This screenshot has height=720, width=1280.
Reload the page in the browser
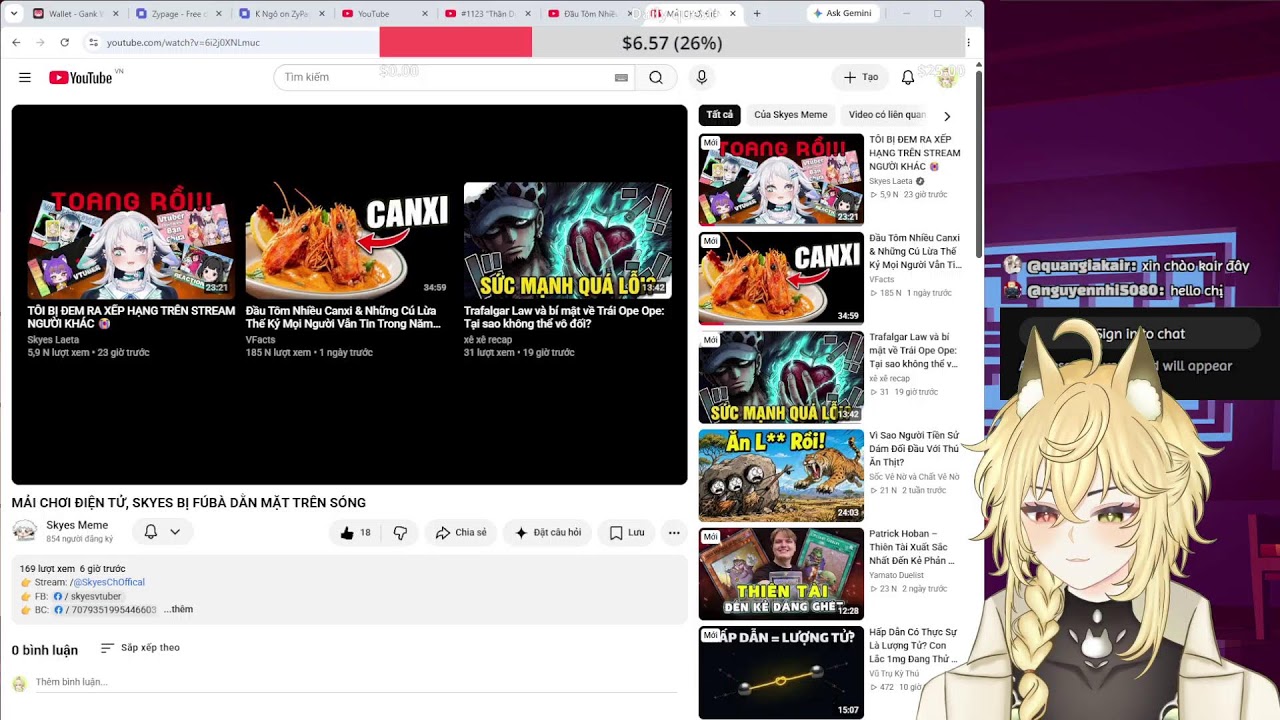[x=65, y=42]
